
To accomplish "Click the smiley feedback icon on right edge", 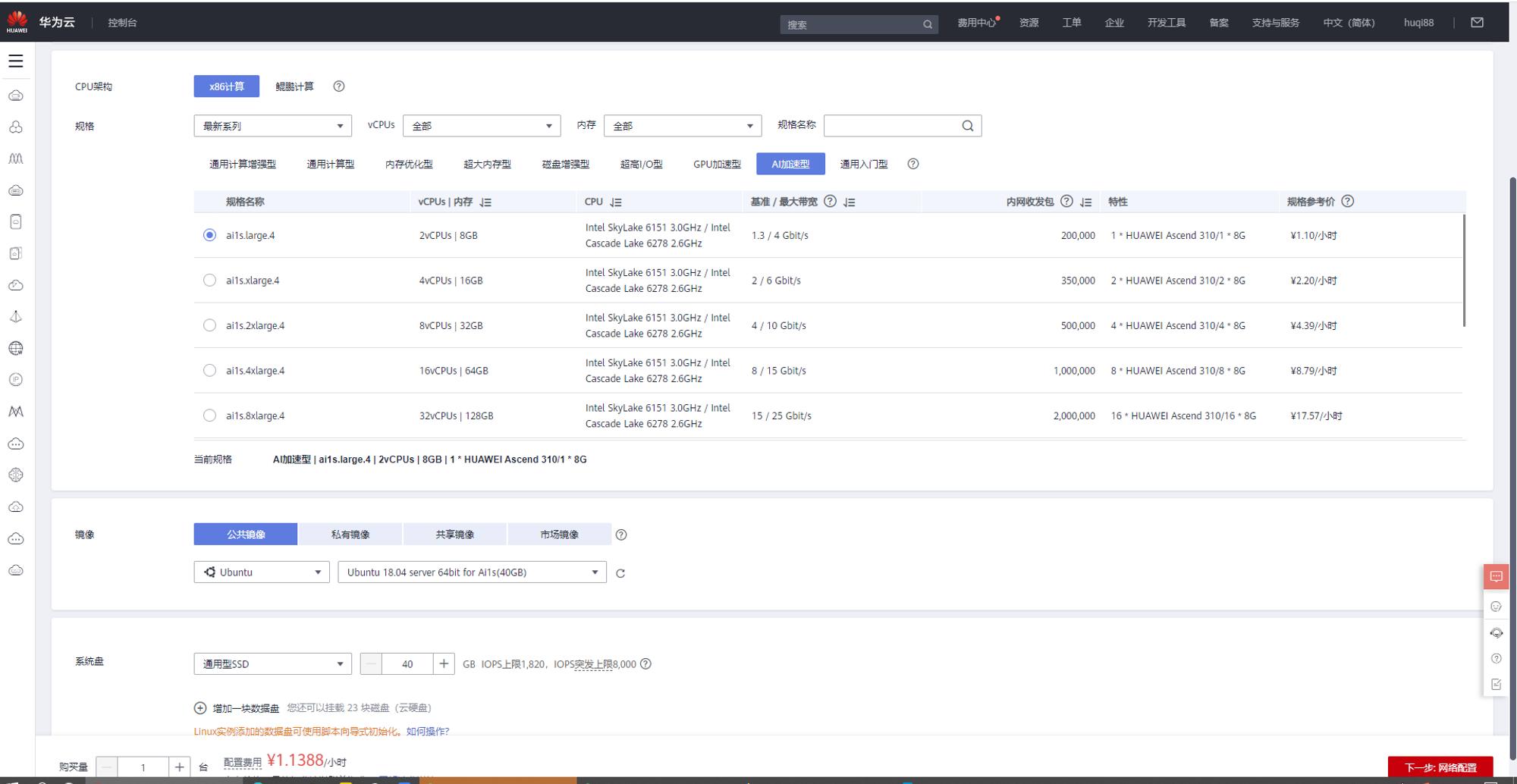I will point(1496,607).
